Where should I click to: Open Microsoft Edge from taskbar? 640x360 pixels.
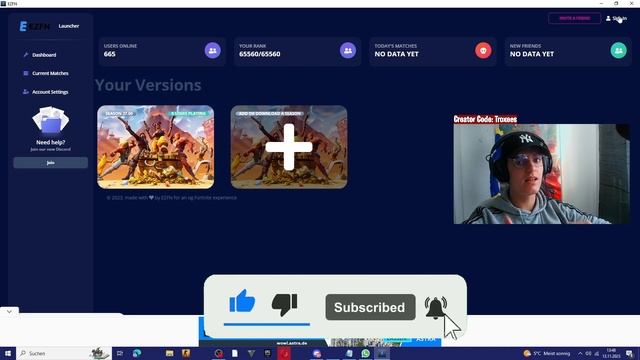click(x=137, y=353)
